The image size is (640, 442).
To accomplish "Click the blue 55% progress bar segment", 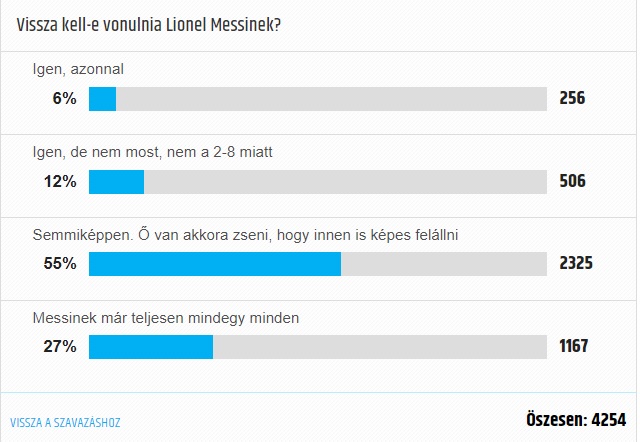I will 215,264.
